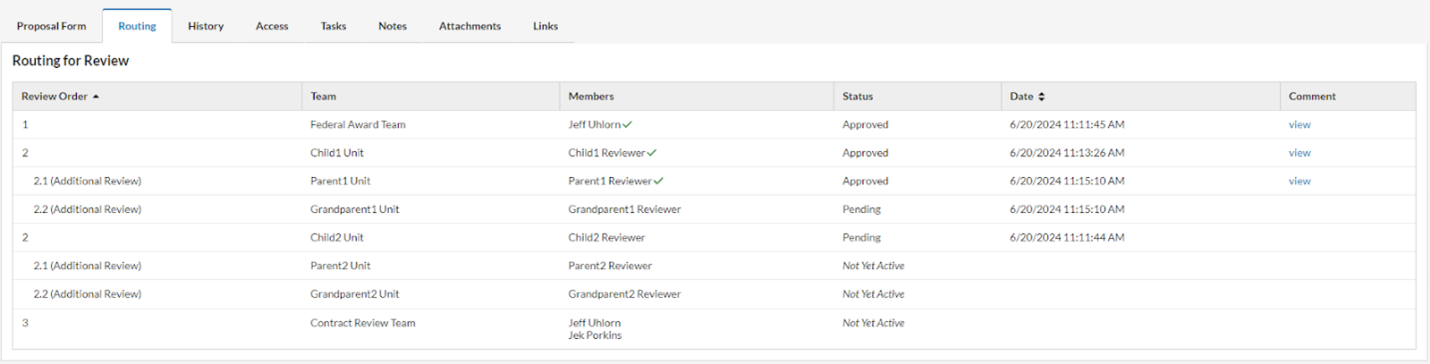The width and height of the screenshot is (1430, 364).
Task: View comment for Federal Award Team
Action: [x=1299, y=125]
